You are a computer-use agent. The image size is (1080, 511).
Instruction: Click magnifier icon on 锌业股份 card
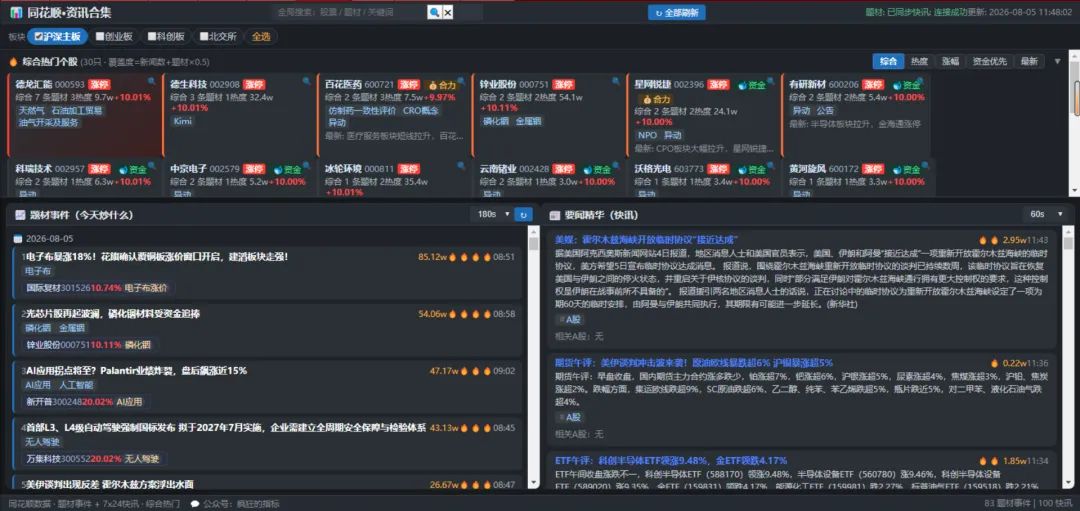[x=616, y=81]
